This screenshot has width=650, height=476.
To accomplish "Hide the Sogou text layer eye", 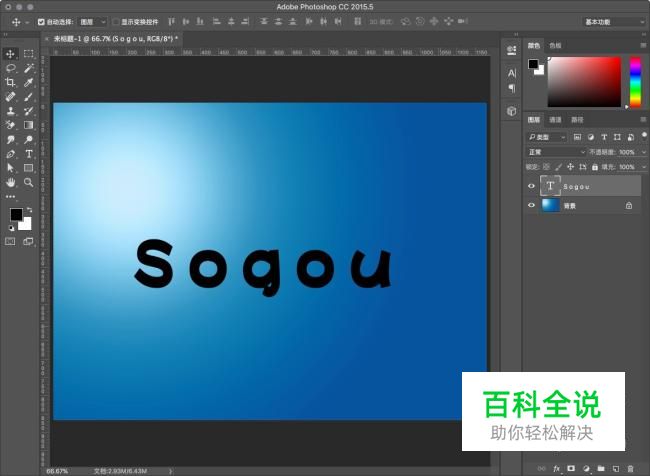I will [531, 186].
